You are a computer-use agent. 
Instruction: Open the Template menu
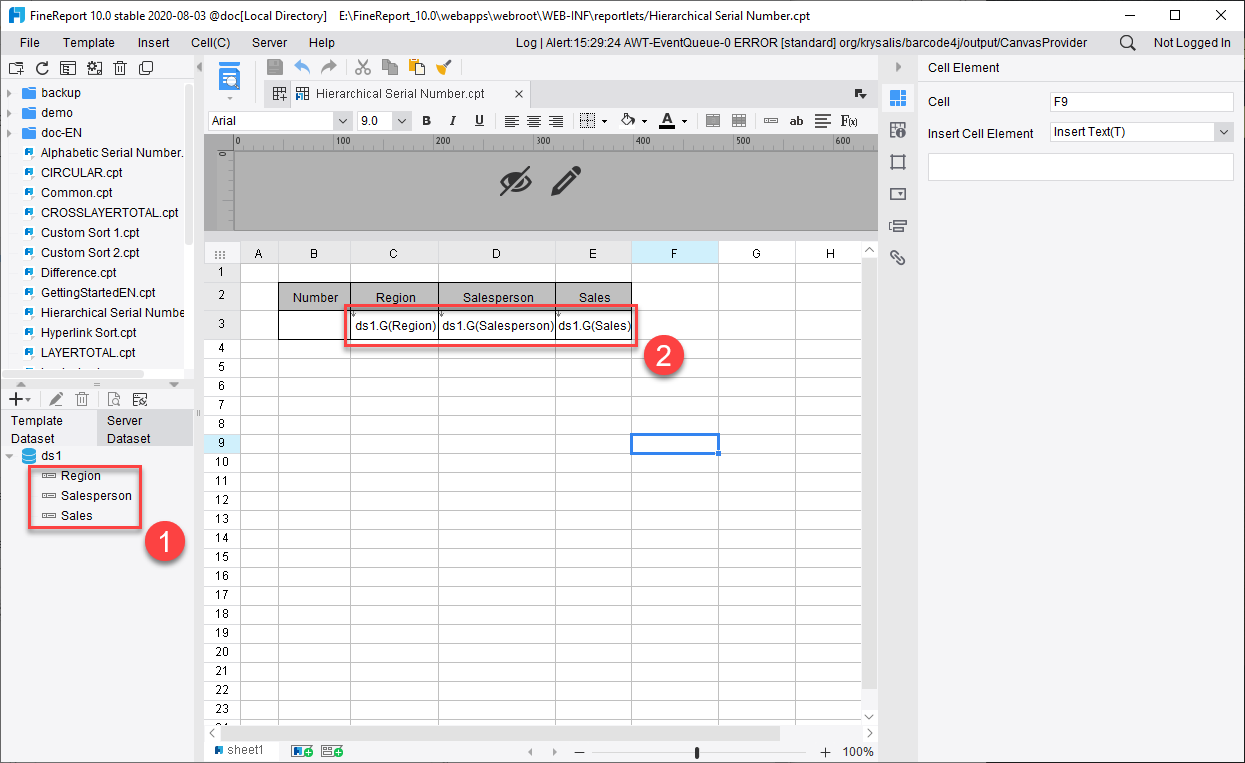point(89,43)
